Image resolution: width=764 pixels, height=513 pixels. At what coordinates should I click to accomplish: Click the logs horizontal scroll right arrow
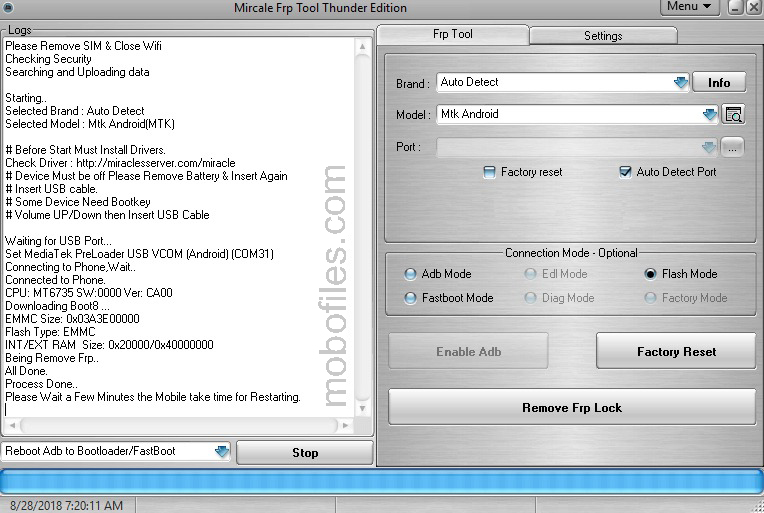tap(345, 425)
